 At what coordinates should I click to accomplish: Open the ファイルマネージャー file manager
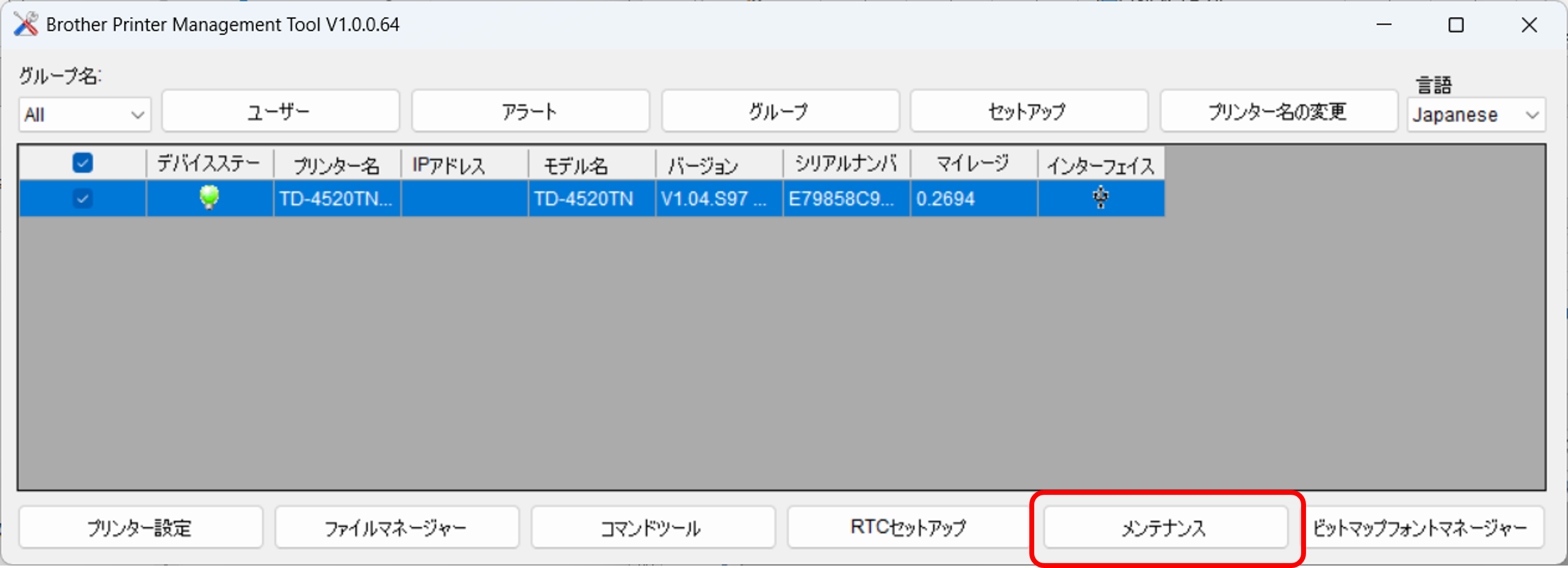(396, 527)
